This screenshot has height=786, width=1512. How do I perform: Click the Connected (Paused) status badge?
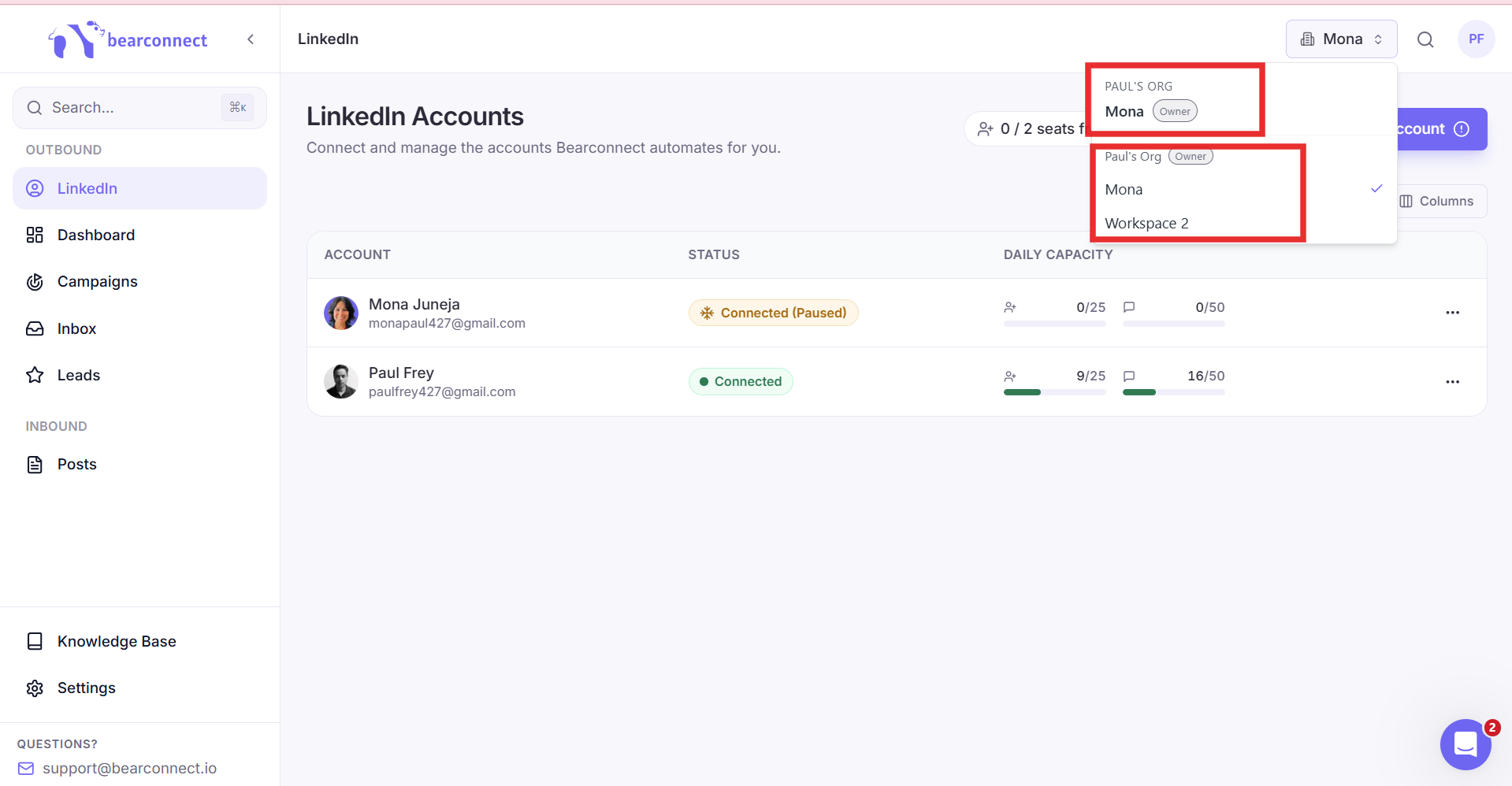[x=773, y=313]
